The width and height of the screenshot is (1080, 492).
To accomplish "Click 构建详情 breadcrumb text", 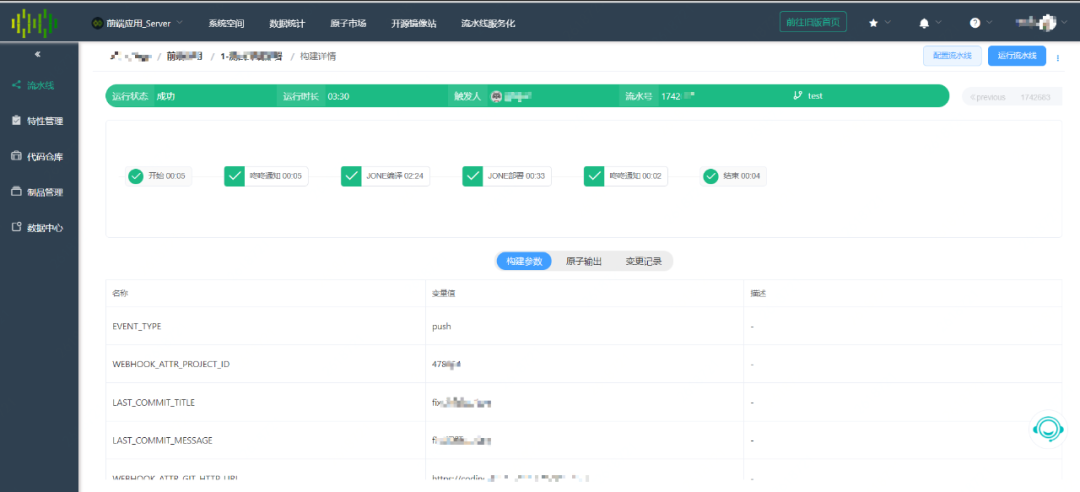I will coord(318,57).
